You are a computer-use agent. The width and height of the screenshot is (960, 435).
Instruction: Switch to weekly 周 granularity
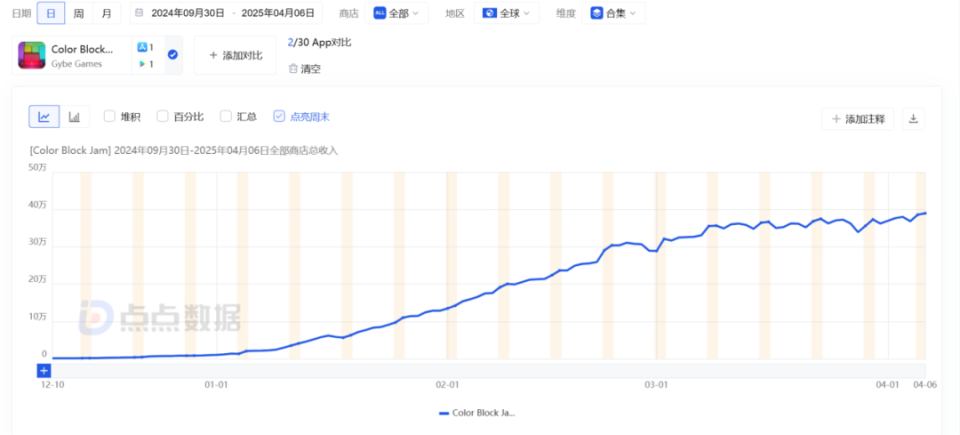[79, 13]
